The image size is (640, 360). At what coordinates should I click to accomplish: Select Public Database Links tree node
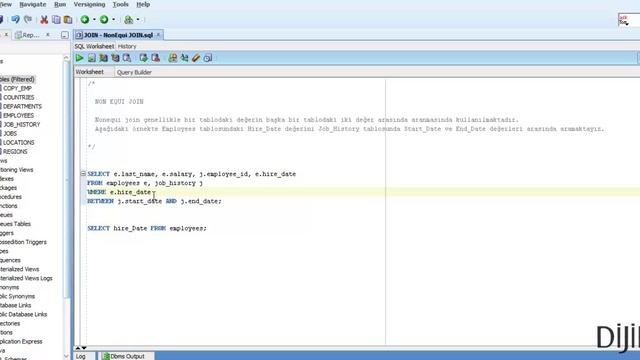pos(23,314)
